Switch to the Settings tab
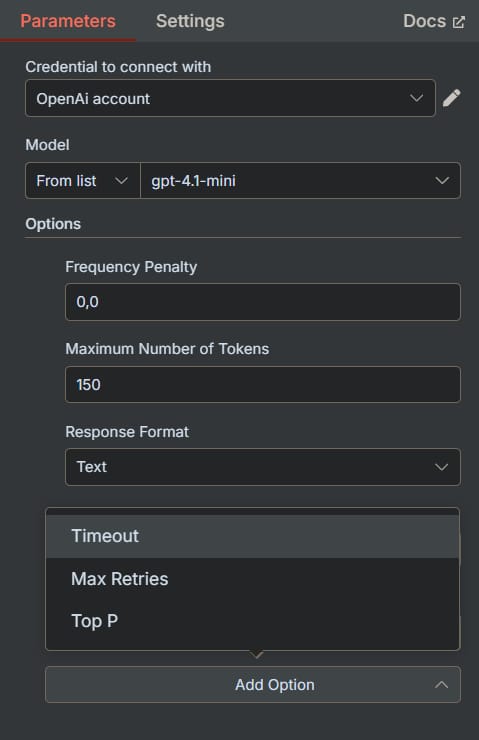Image resolution: width=479 pixels, height=740 pixels. (190, 21)
